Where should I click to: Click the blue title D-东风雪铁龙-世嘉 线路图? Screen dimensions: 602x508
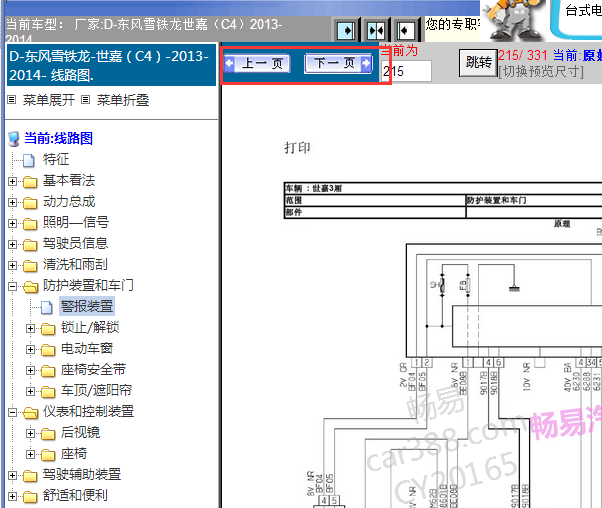click(111, 65)
